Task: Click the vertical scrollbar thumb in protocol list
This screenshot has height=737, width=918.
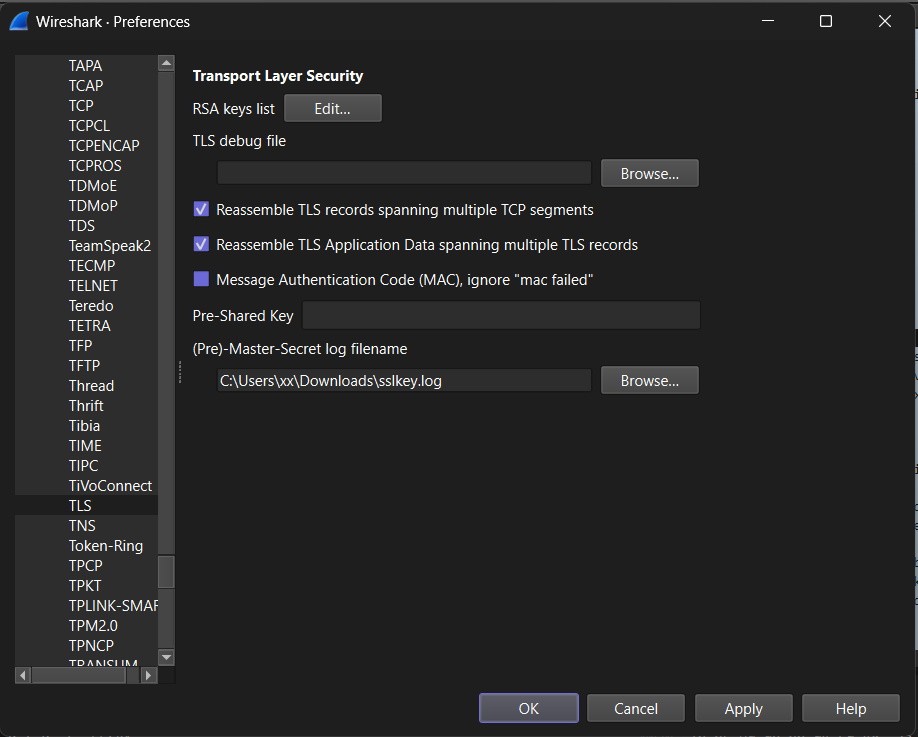Action: (x=166, y=571)
